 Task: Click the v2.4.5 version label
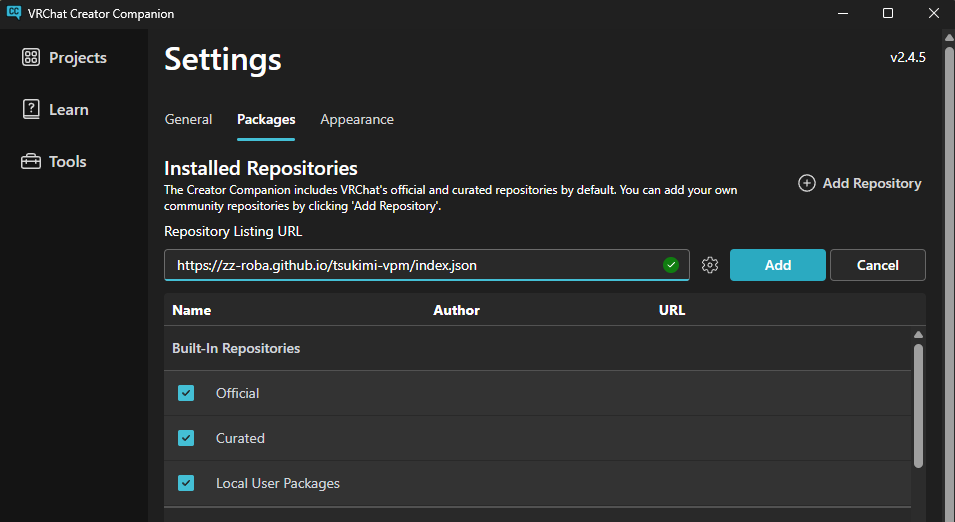coord(907,57)
